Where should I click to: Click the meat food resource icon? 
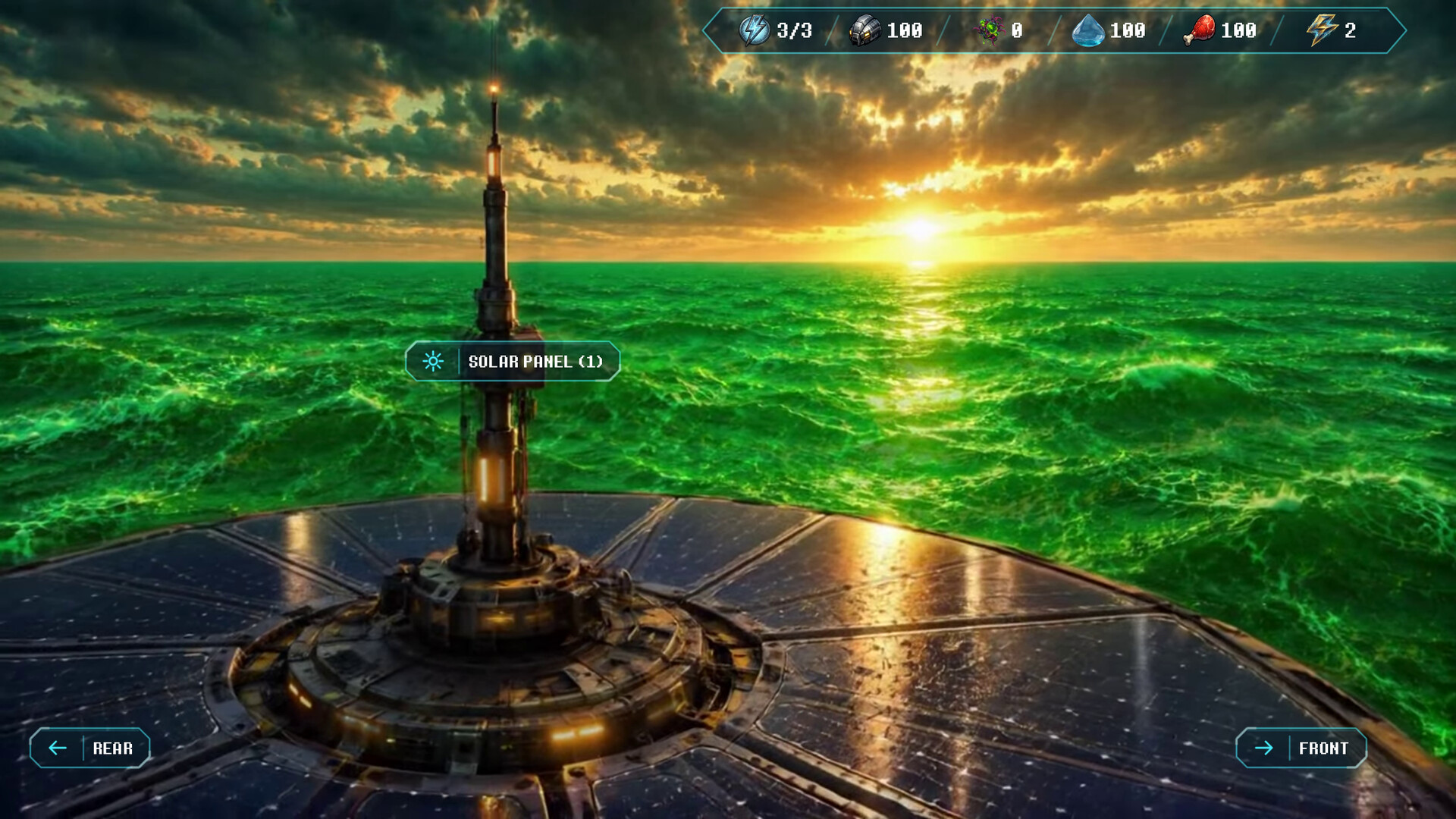pos(1200,31)
